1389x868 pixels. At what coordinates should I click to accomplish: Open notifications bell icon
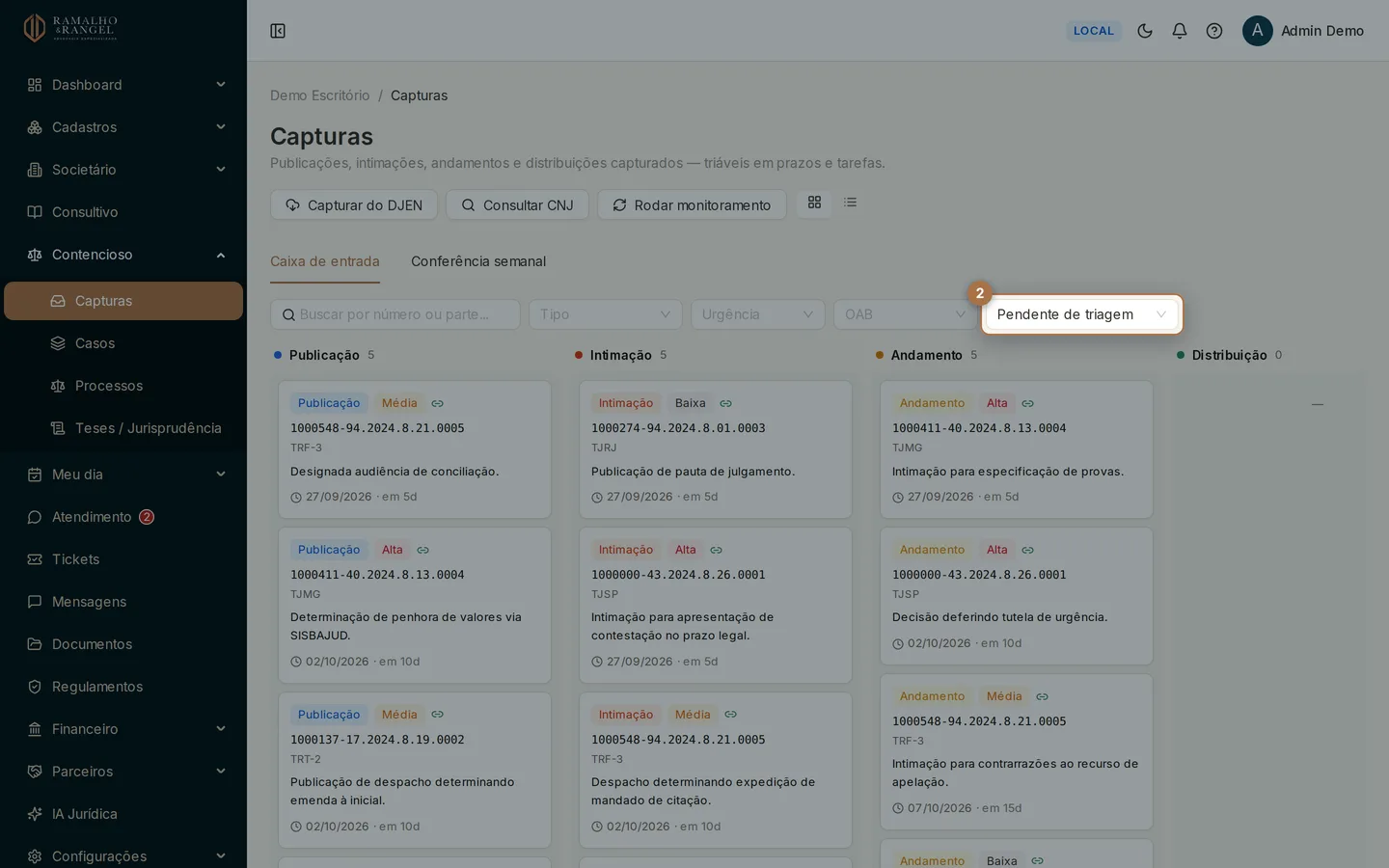tap(1180, 31)
